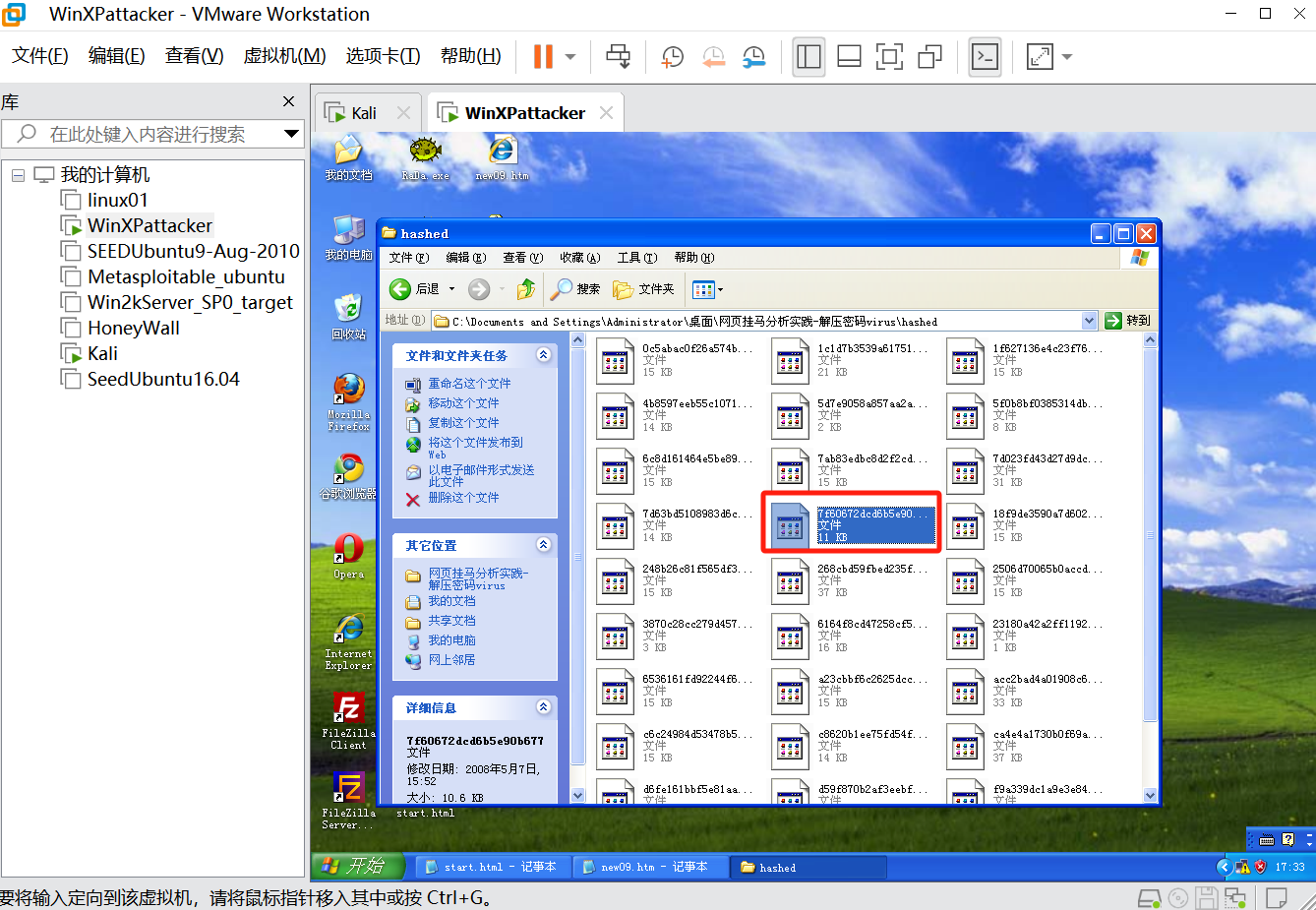The height and width of the screenshot is (910, 1316).
Task: Select file 0c5abac0f26a574b
Action: point(675,360)
